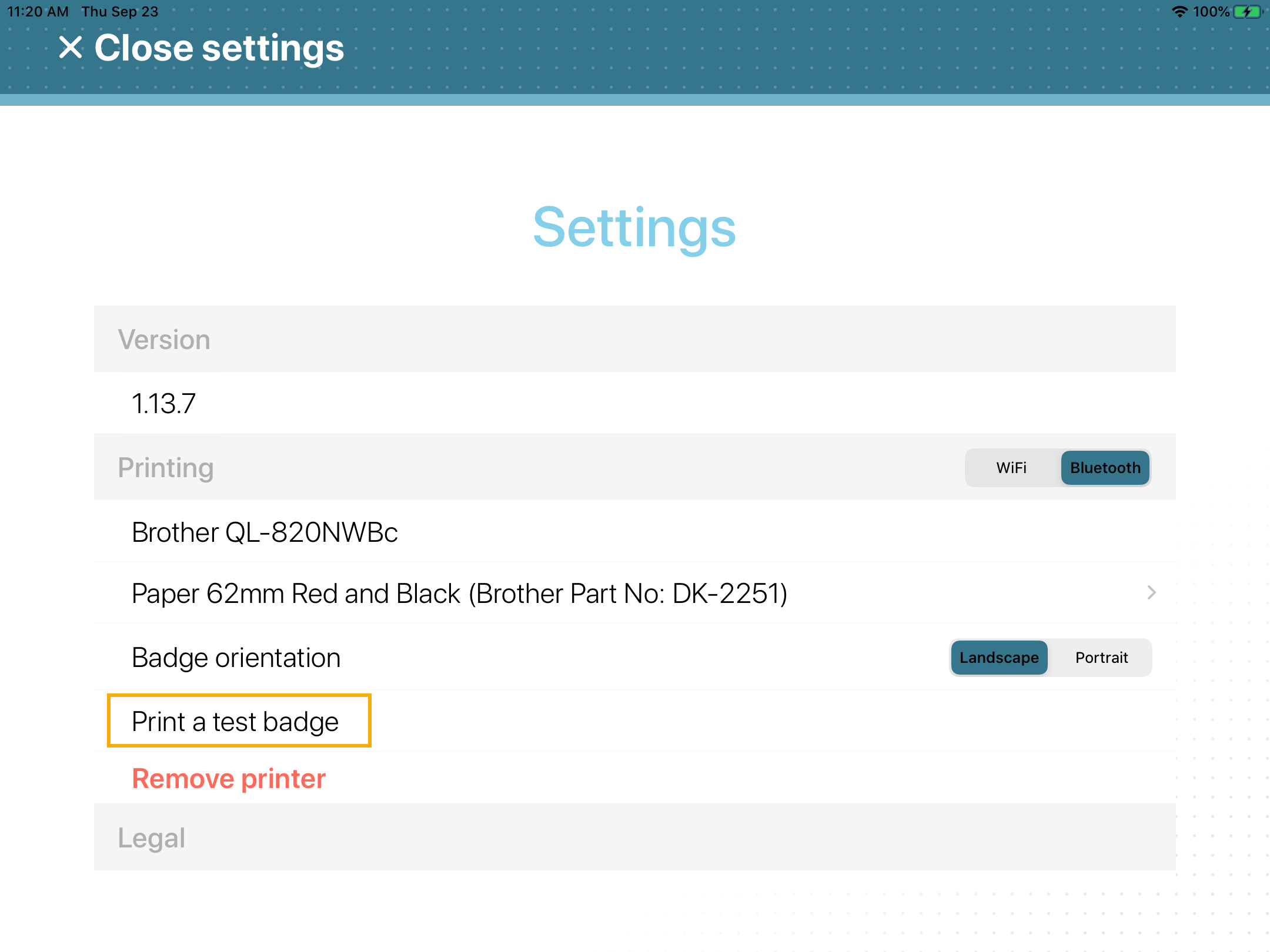Click Print a test badge button

click(234, 720)
